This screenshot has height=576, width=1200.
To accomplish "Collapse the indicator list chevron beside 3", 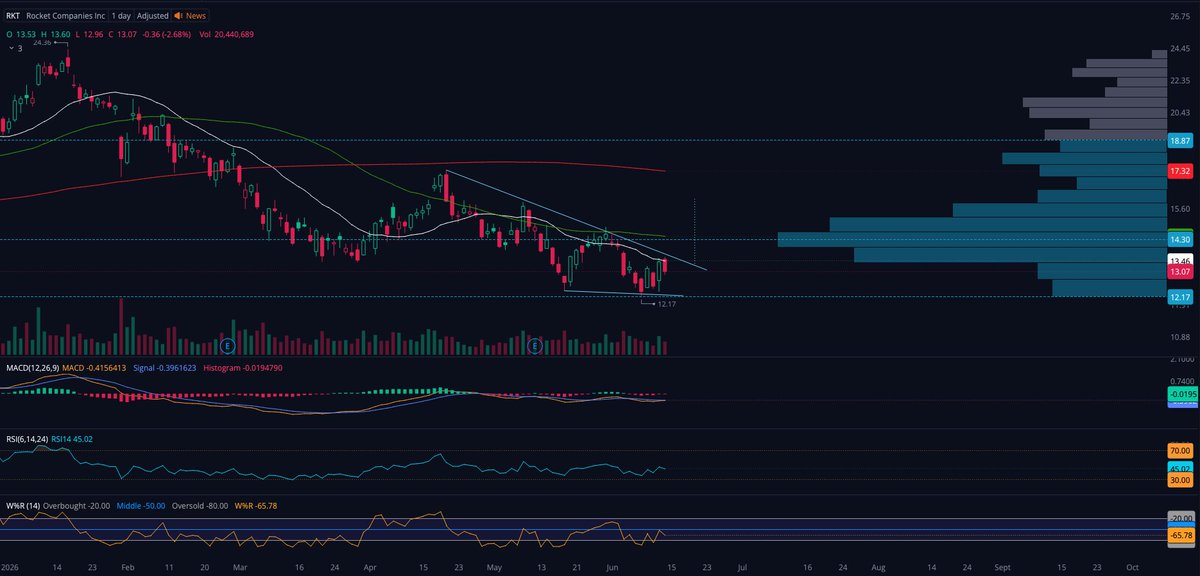I will (x=9, y=48).
